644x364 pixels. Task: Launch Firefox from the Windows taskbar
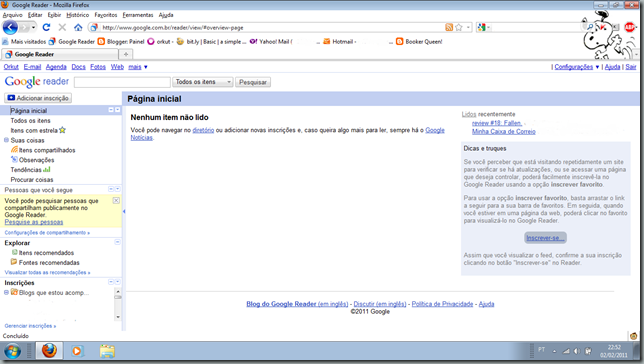pyautogui.click(x=49, y=351)
